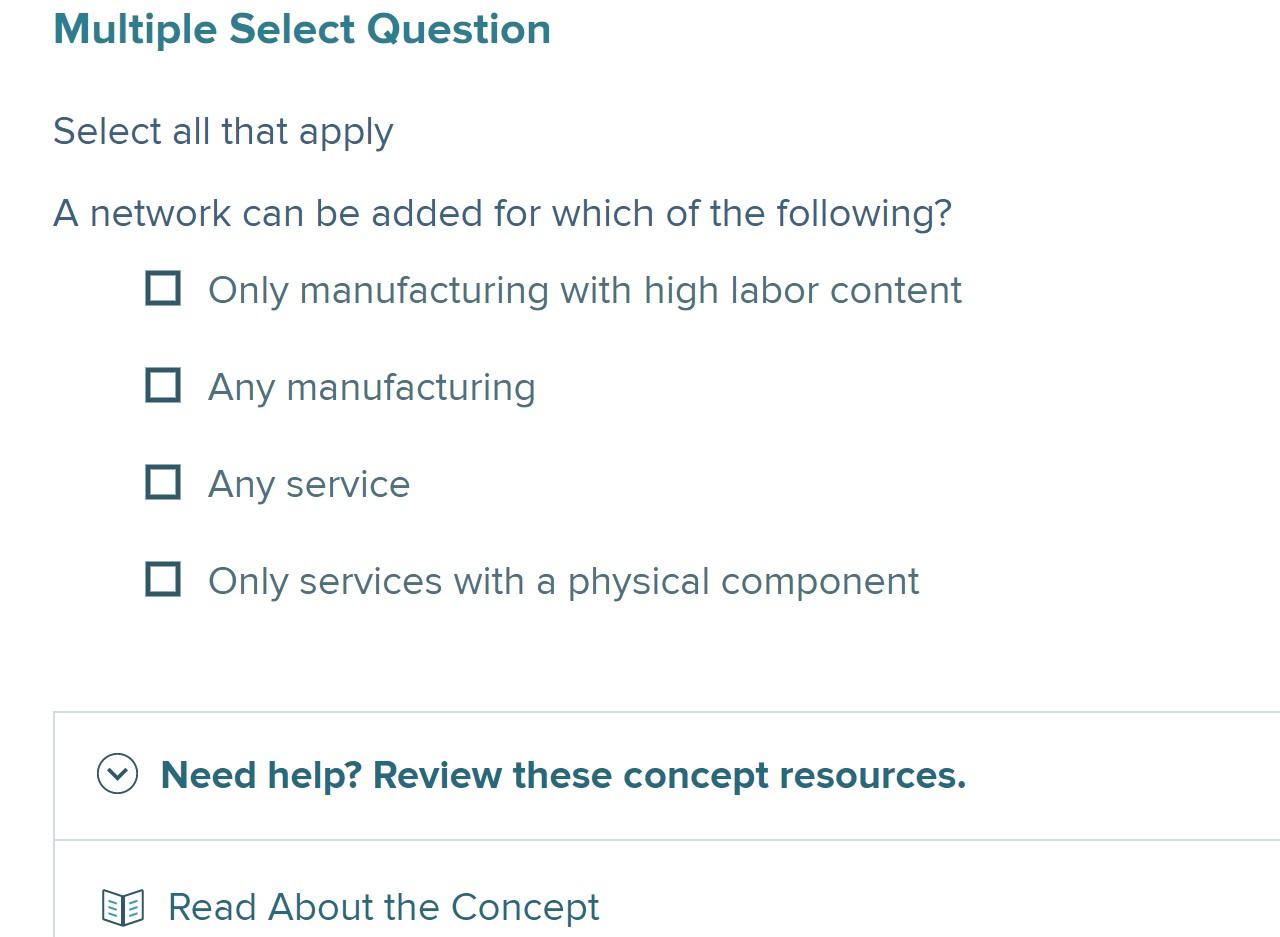The image size is (1280, 937).
Task: Click the 'Select all that apply' instruction text
Action: click(224, 131)
